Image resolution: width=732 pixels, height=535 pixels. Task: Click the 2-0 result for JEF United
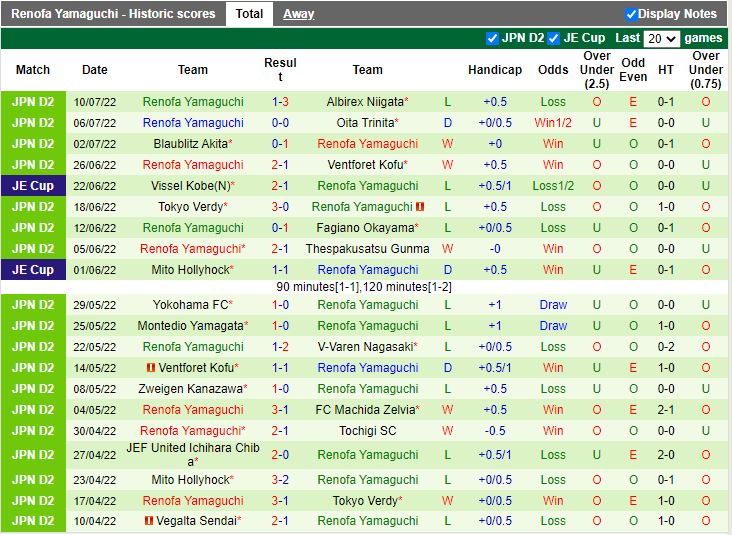[280, 455]
